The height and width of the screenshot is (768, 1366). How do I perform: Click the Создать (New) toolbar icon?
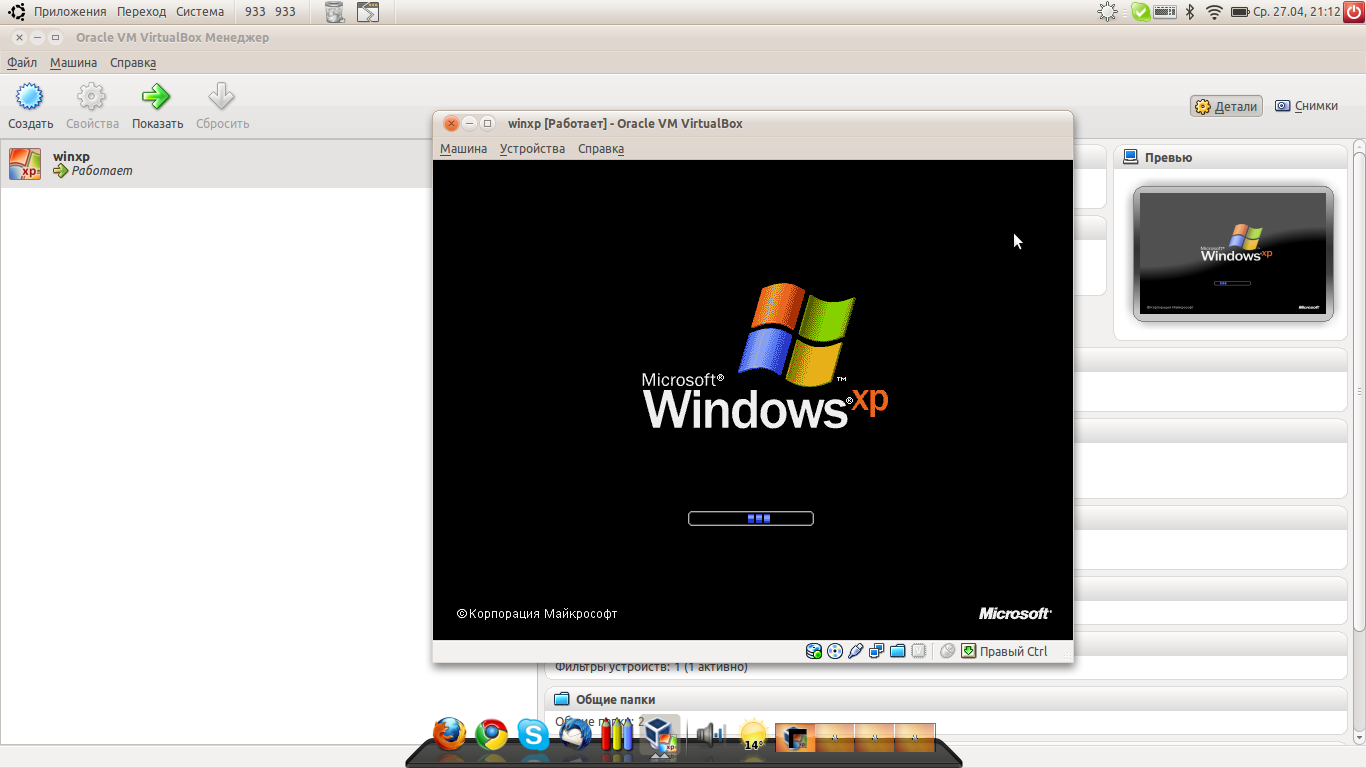point(30,97)
